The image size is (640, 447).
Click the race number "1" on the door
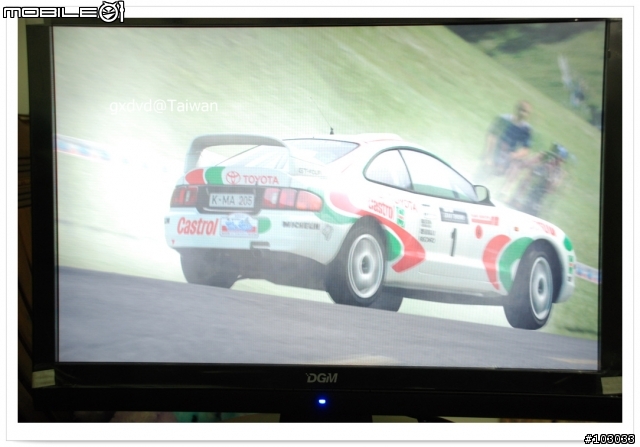point(453,242)
